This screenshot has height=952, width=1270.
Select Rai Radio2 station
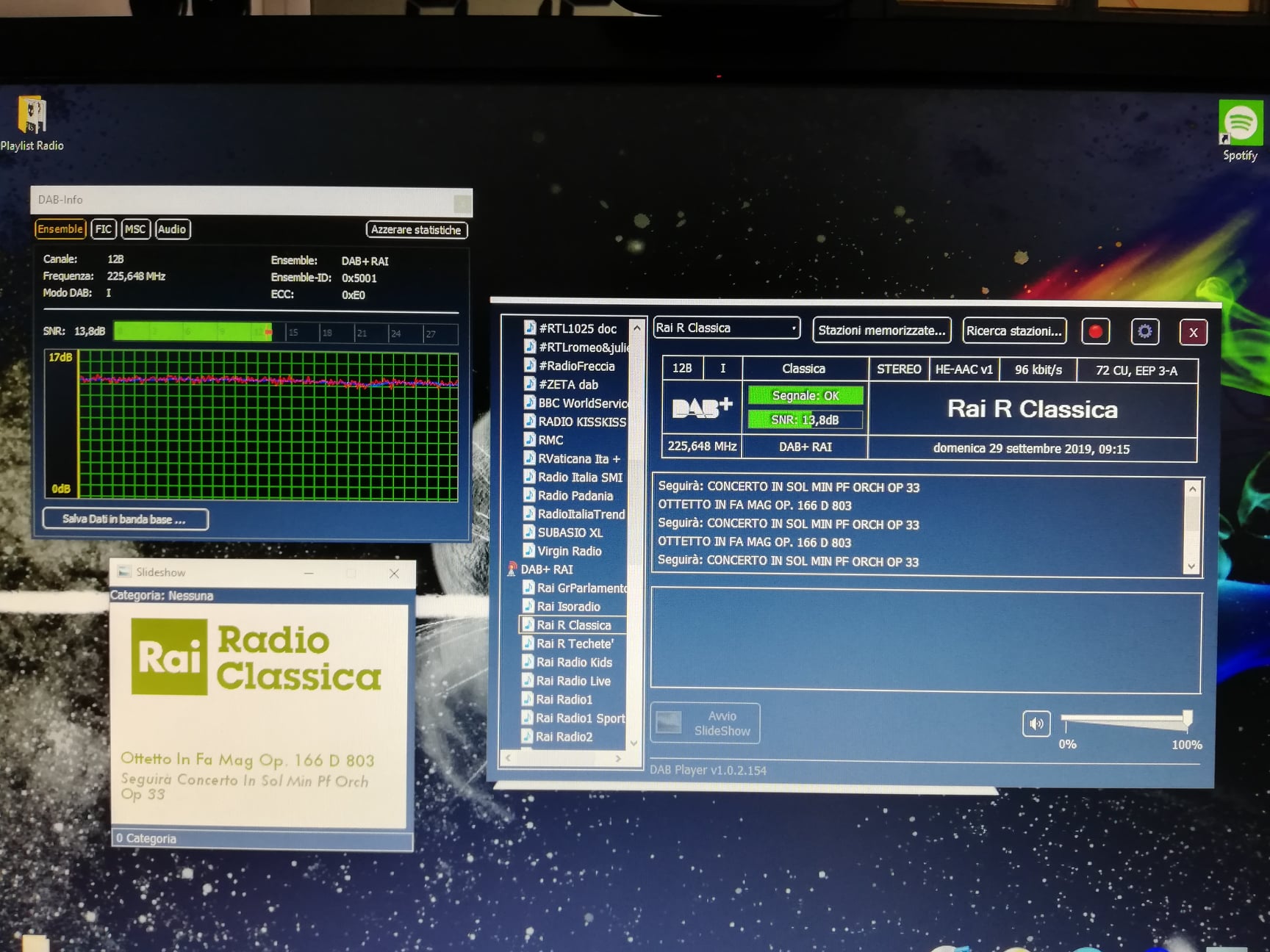tap(557, 737)
